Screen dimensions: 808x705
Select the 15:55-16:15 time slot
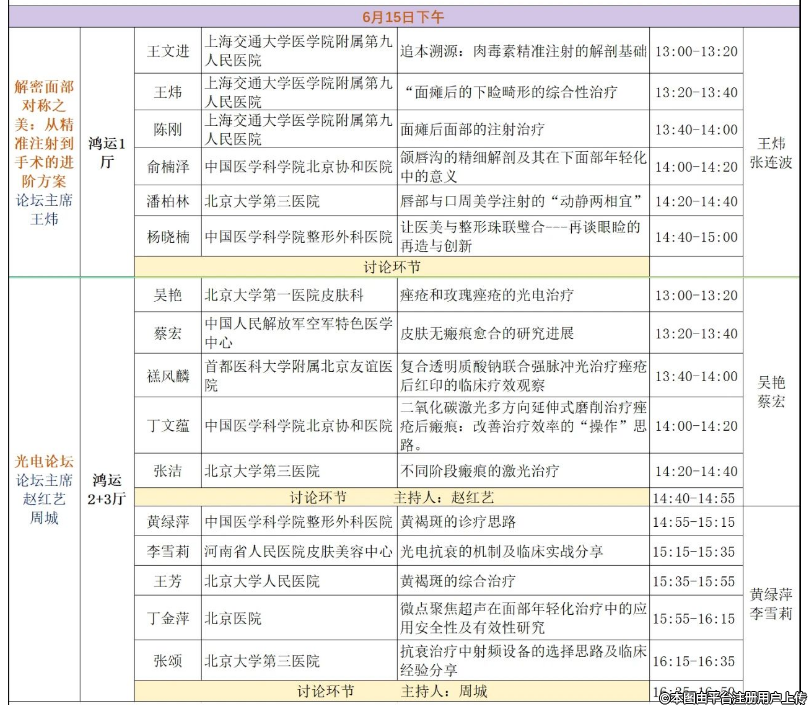[694, 620]
